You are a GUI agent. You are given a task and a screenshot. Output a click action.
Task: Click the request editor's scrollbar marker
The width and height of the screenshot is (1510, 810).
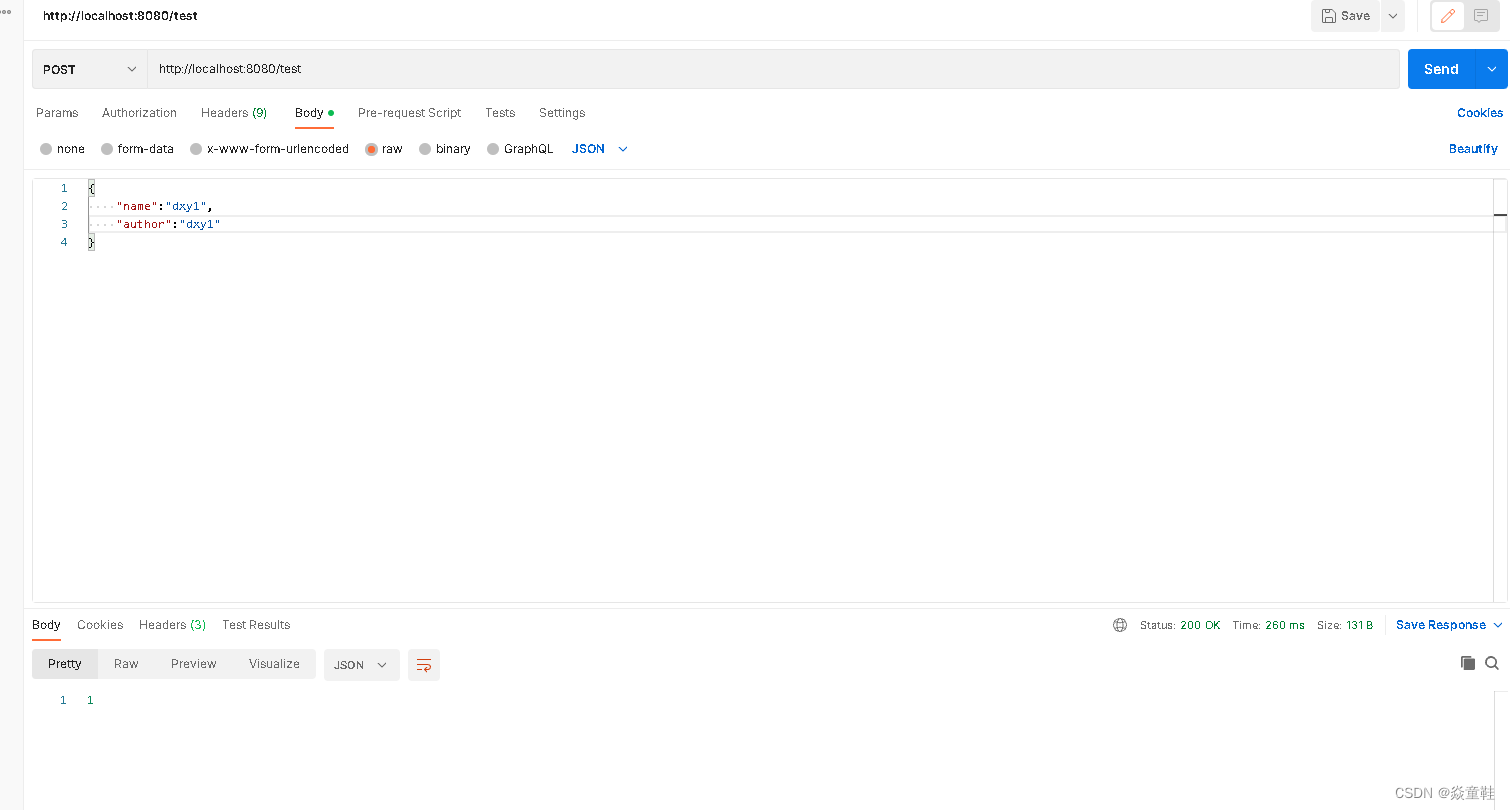click(x=1500, y=214)
